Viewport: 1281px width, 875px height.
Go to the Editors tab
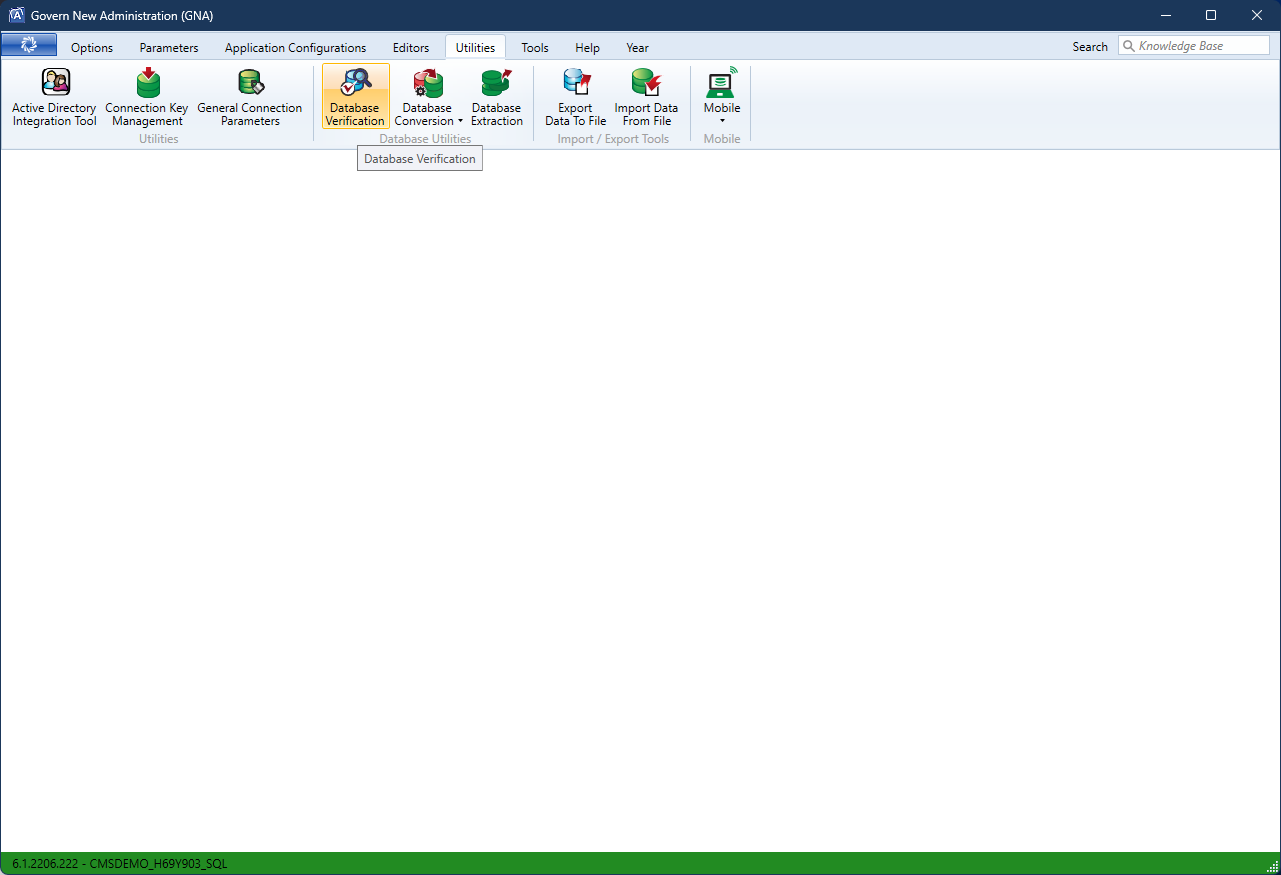tap(411, 48)
